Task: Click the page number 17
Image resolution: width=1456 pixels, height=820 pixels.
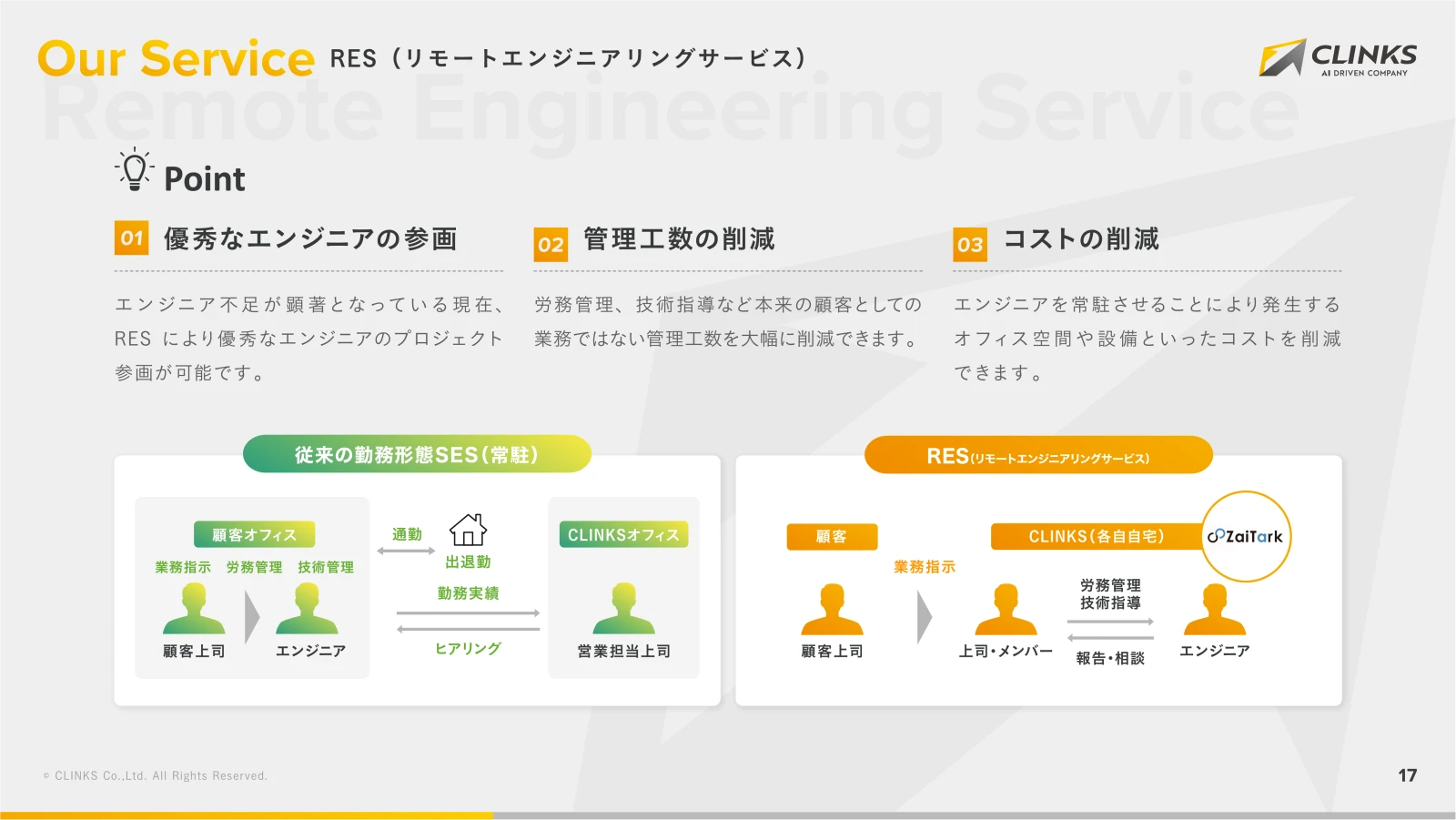Action: pyautogui.click(x=1408, y=775)
